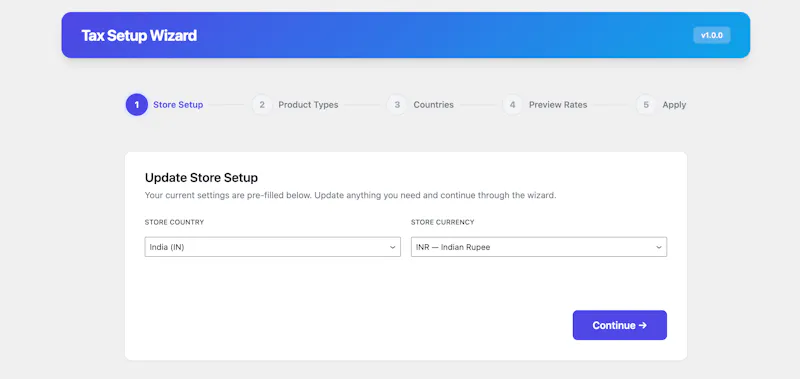Click the 'Your current settings are pre-filled' description
This screenshot has width=800, height=379.
coord(351,195)
